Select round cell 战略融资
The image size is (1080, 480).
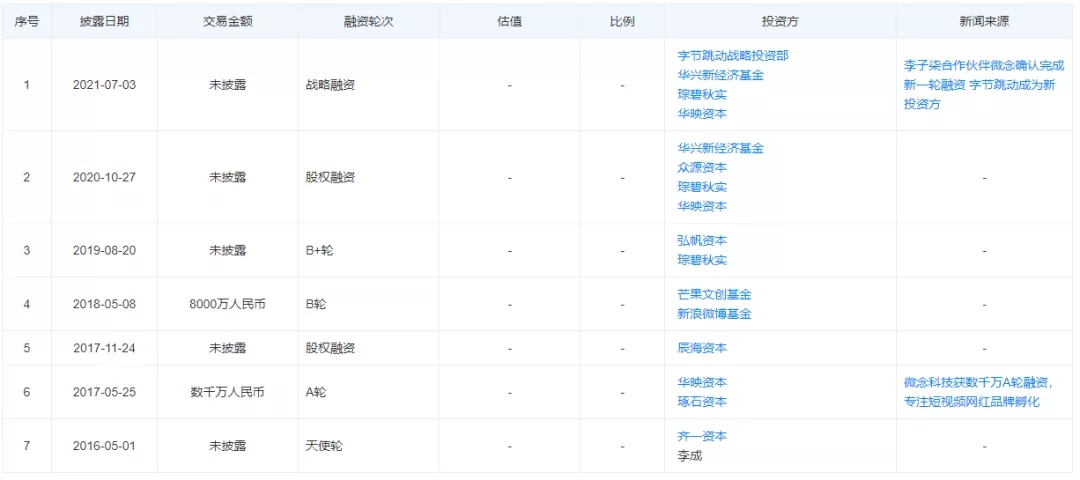pyautogui.click(x=329, y=85)
